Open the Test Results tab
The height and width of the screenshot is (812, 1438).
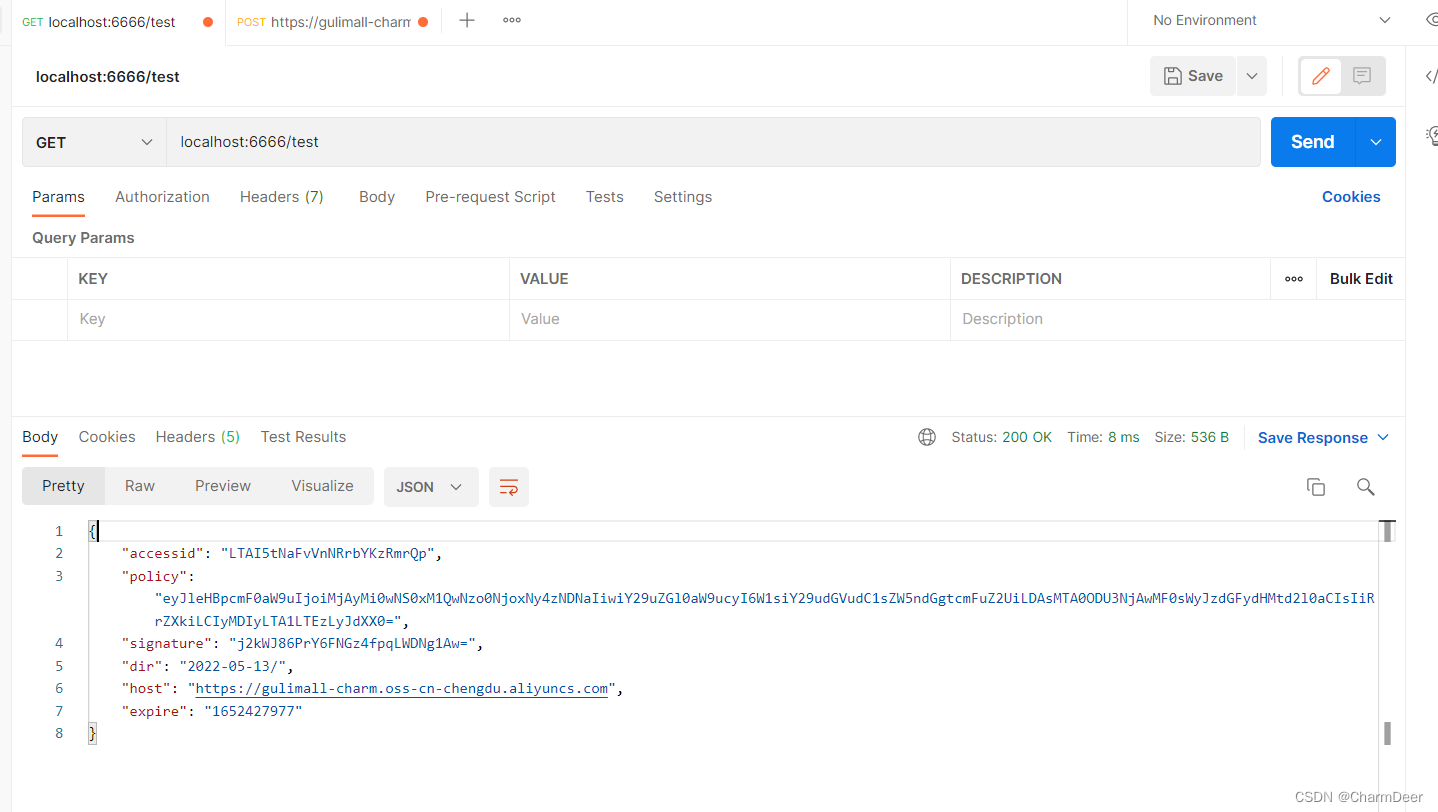pyautogui.click(x=303, y=437)
